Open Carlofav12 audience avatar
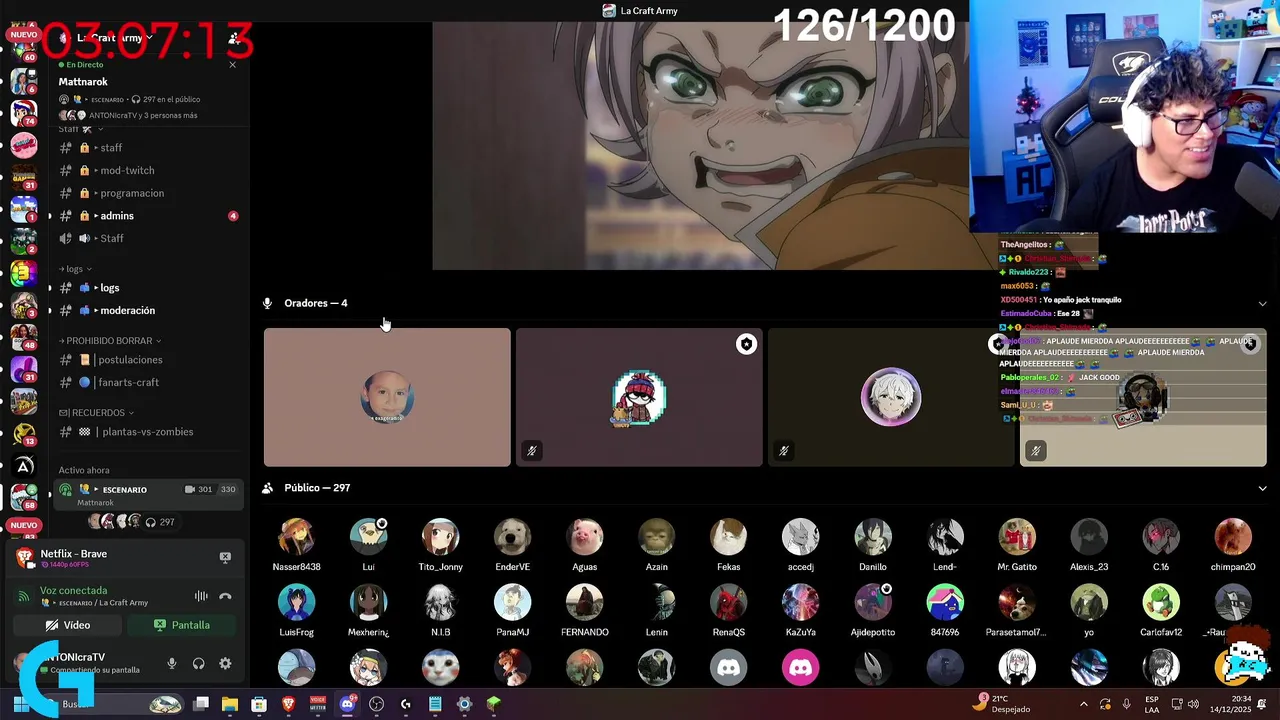This screenshot has height=720, width=1280. (x=1160, y=603)
